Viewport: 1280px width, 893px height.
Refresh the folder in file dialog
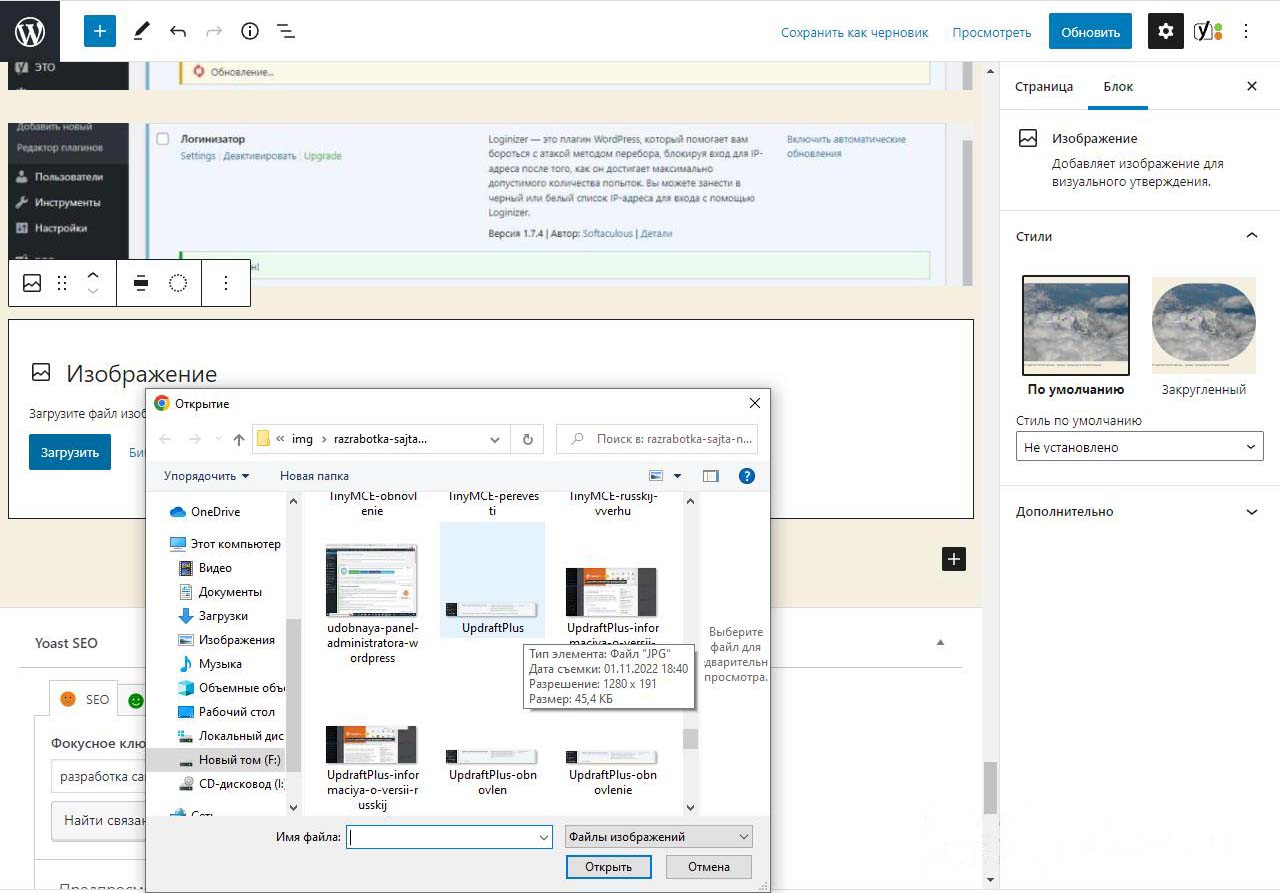tap(527, 439)
